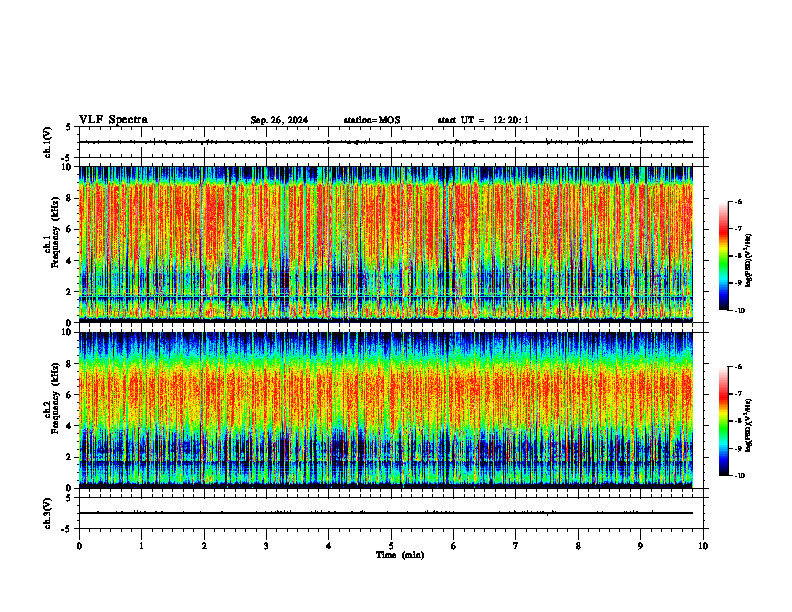The height and width of the screenshot is (612, 792).
Task: Click the ch.3 voltage waveform strip
Action: tap(391, 513)
